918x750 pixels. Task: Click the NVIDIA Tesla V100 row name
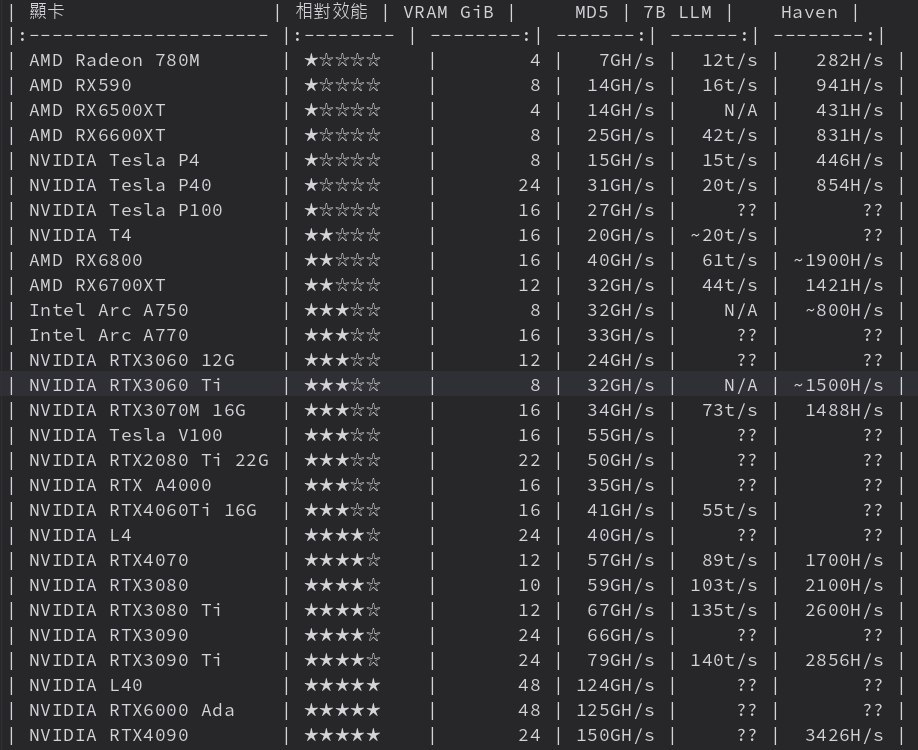[125, 435]
